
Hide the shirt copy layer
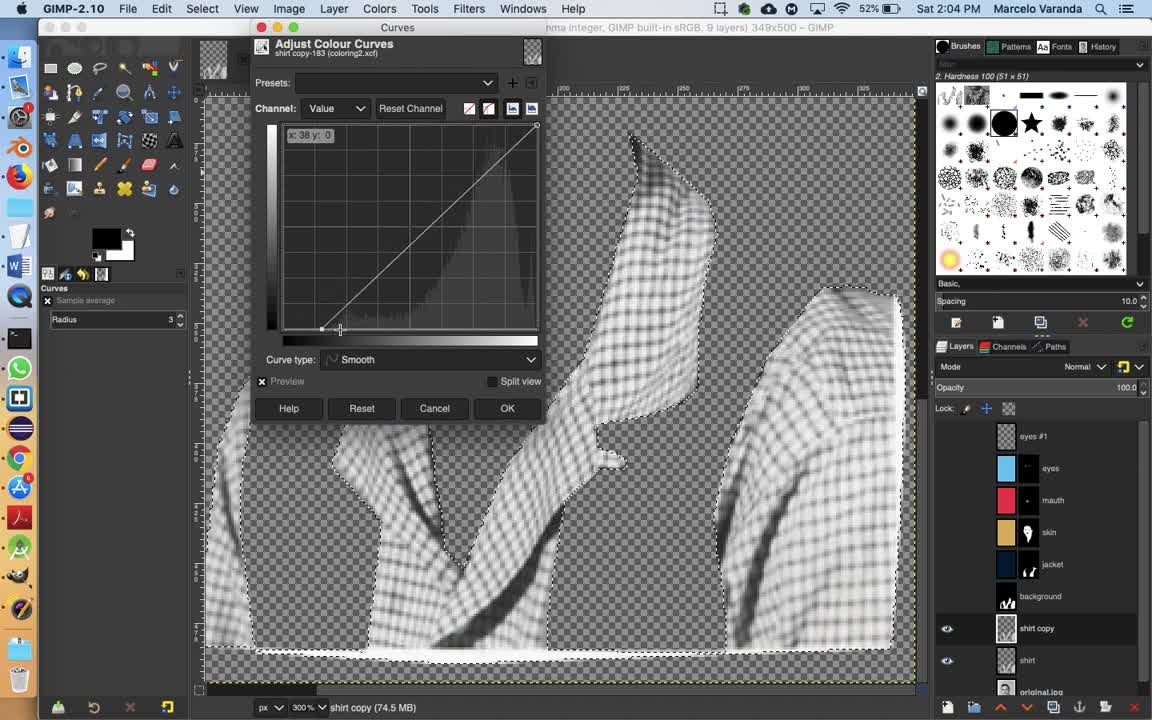pos(946,629)
